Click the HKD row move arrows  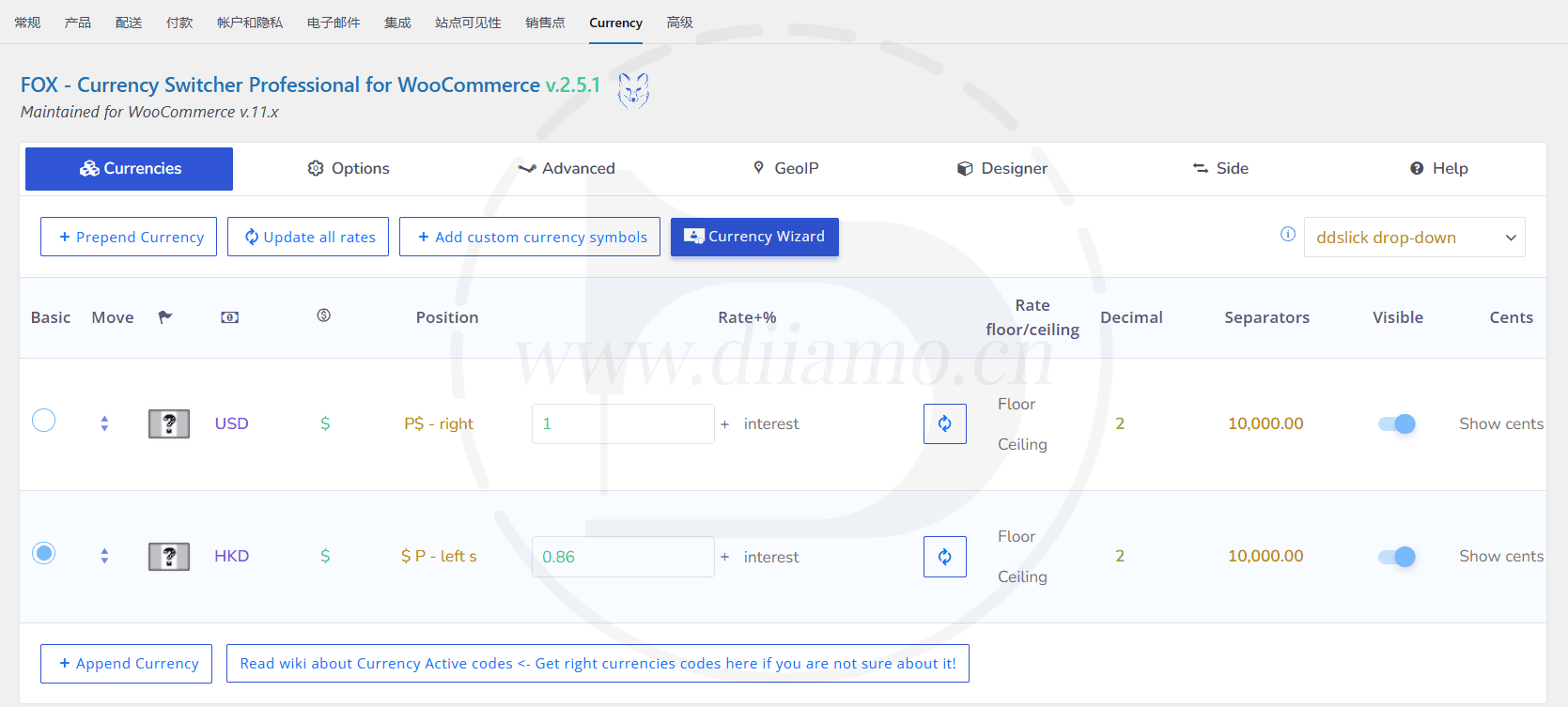click(x=104, y=556)
